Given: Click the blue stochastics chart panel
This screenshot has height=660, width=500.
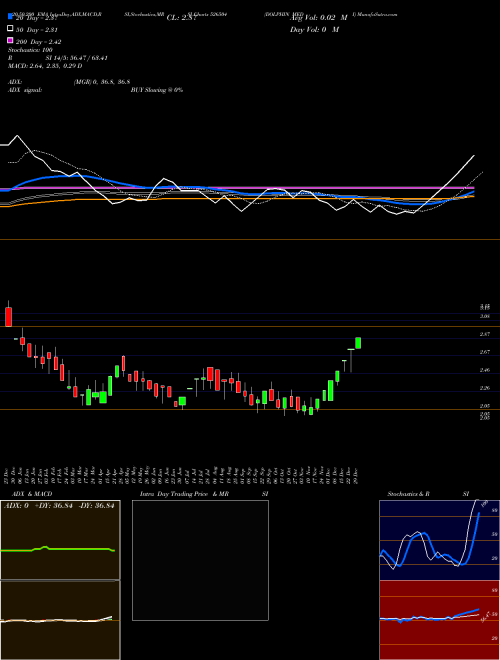Looking at the screenshot, I should click(439, 540).
